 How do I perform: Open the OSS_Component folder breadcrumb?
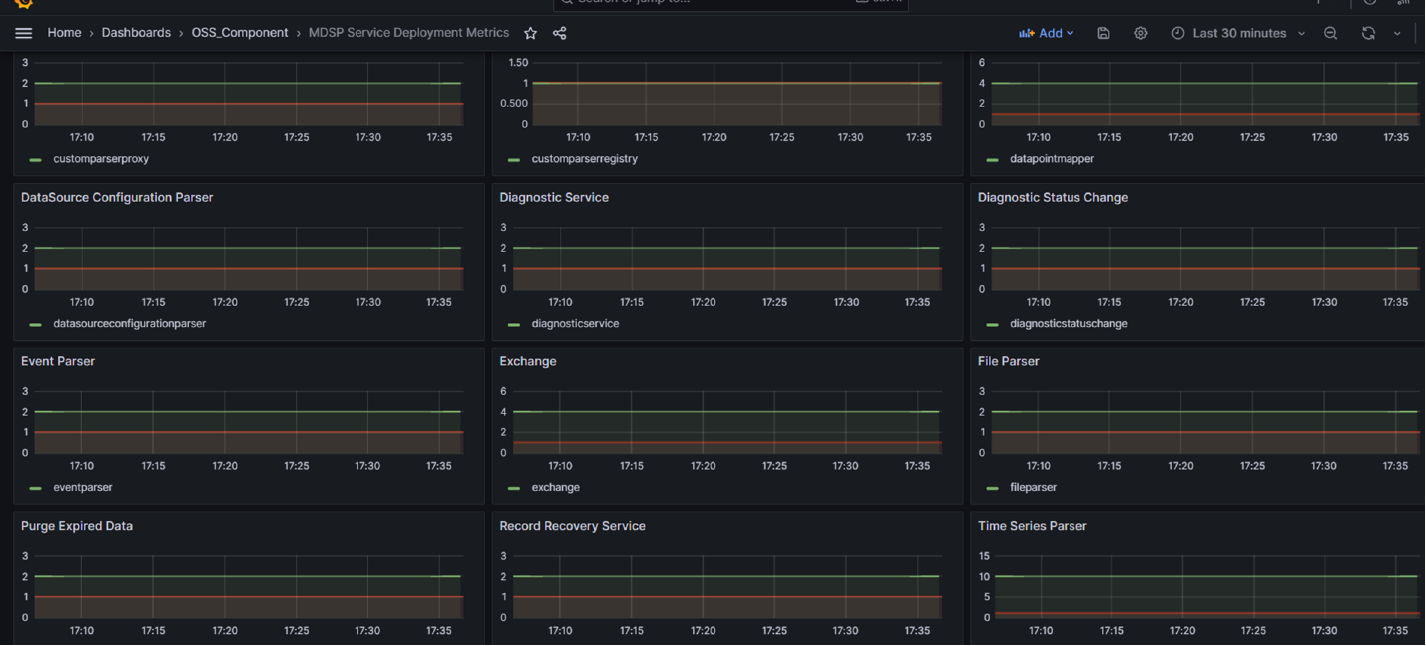point(240,33)
